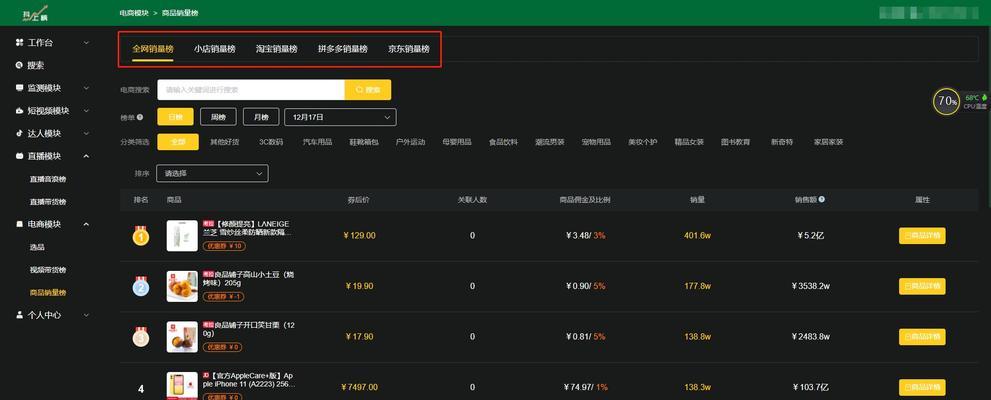Filter by 全部 category

point(178,142)
